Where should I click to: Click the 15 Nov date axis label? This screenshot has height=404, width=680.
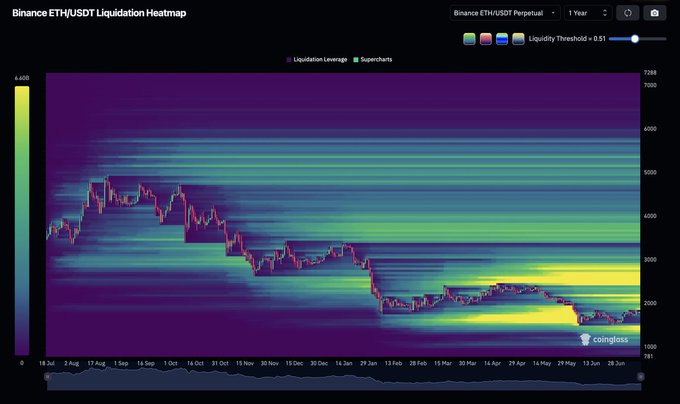245,363
